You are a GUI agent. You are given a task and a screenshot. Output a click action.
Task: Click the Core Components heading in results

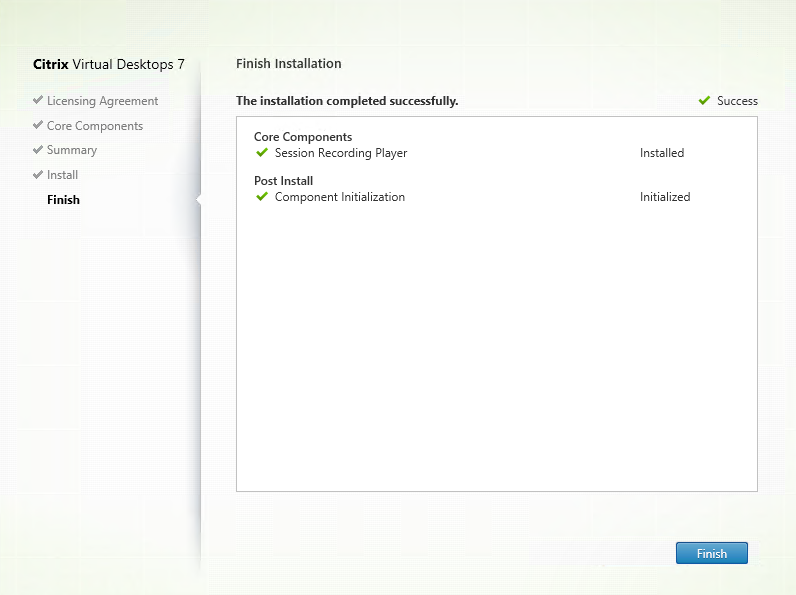point(303,137)
